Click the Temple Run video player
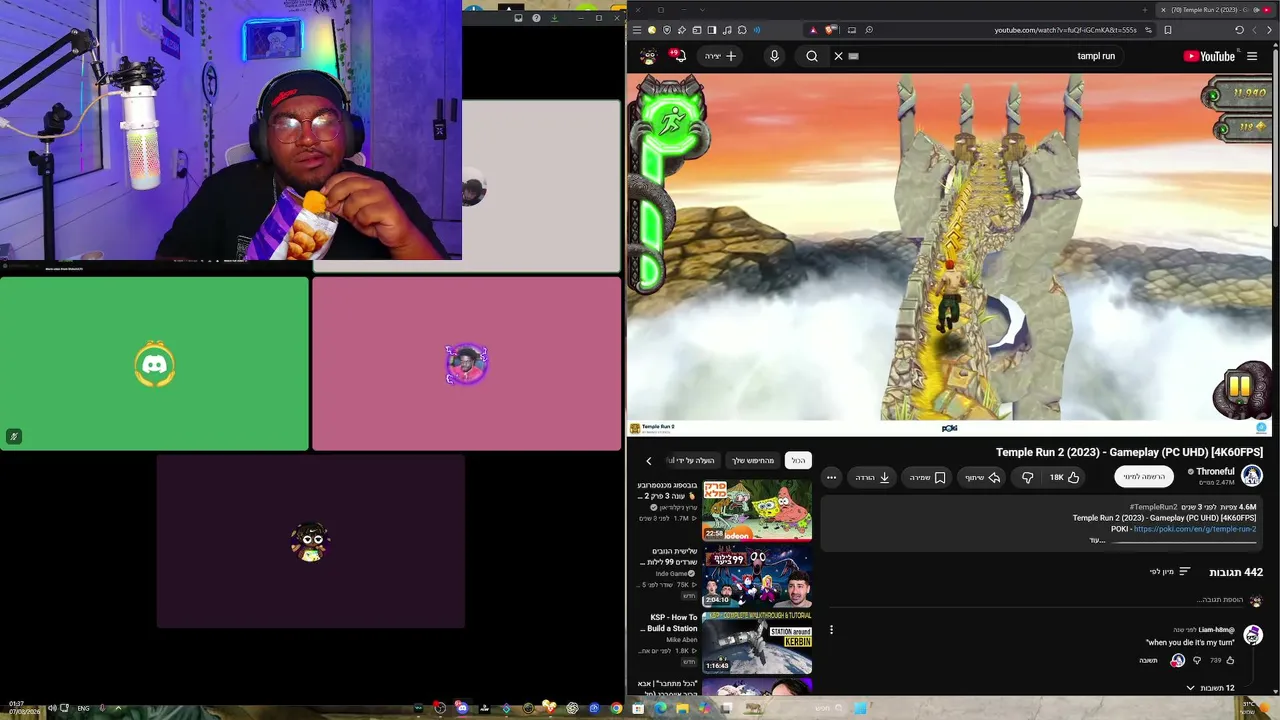The image size is (1280, 720). coord(951,254)
